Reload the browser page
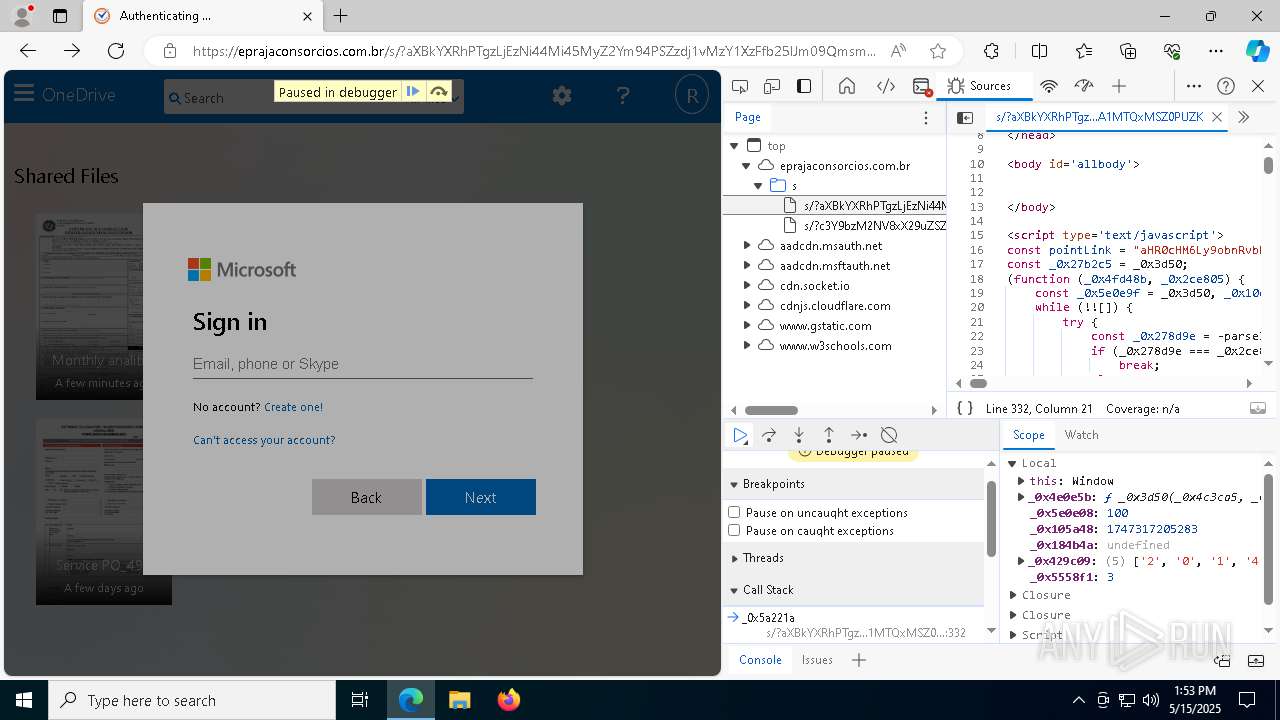Image resolution: width=1280 pixels, height=720 pixels. (116, 51)
